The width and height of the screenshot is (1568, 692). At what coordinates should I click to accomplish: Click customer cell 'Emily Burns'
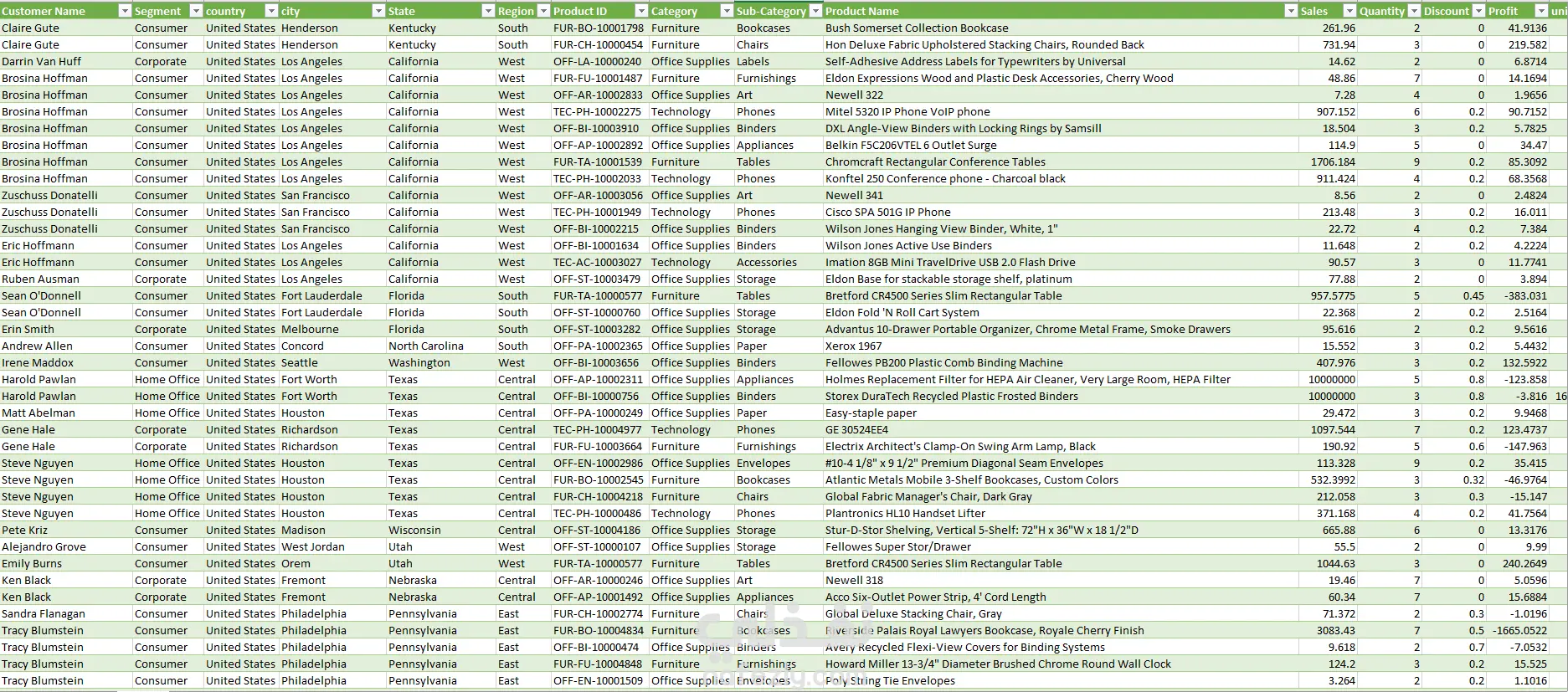[66, 563]
